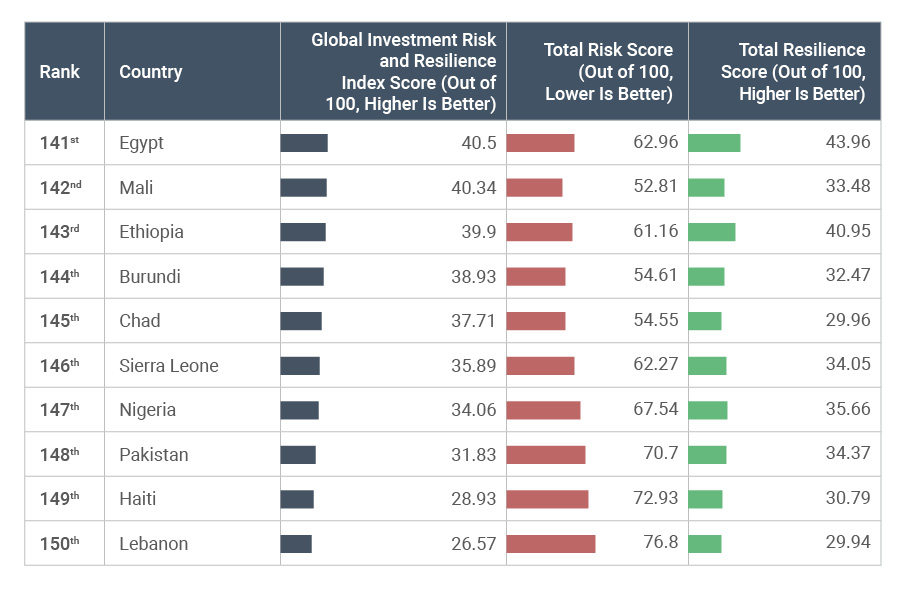Click Haiti's red risk score bar
The height and width of the screenshot is (590, 905).
tap(547, 499)
